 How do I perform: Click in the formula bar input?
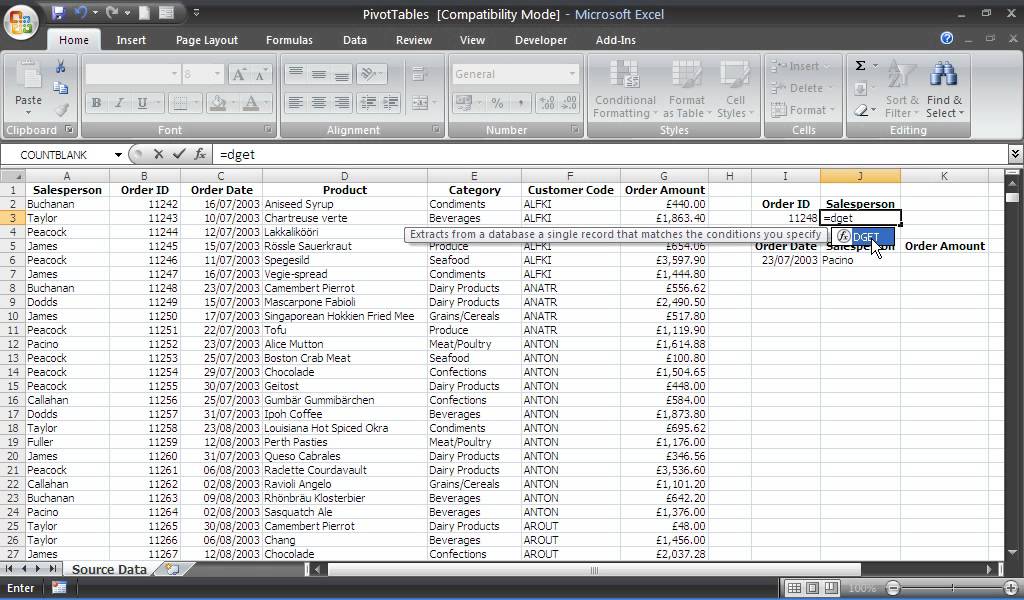pyautogui.click(x=611, y=154)
